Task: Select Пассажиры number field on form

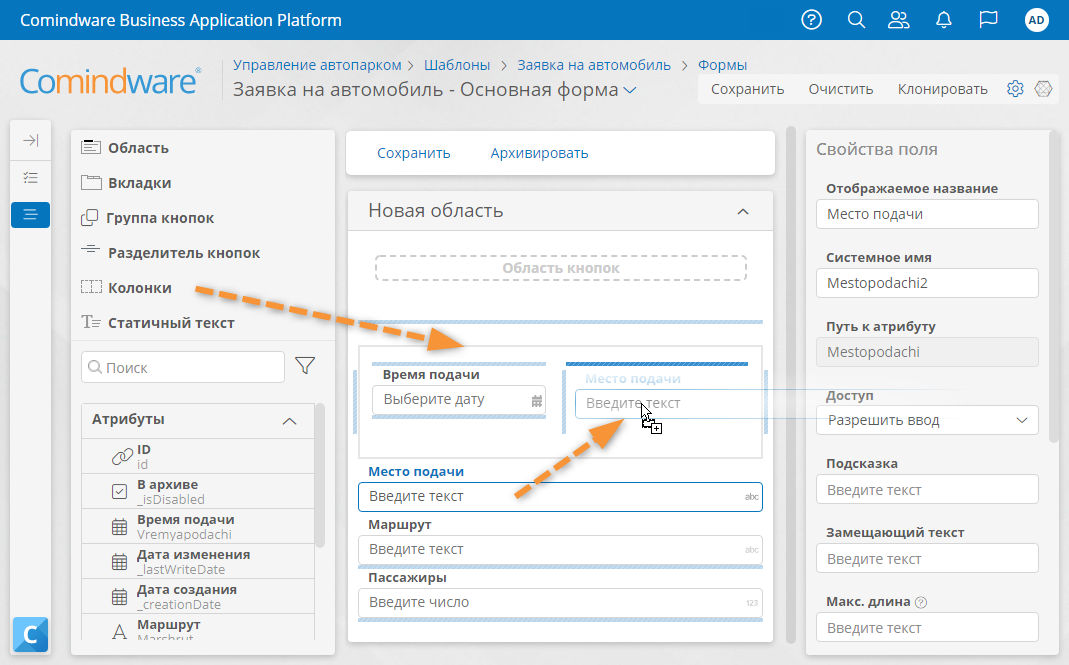Action: point(560,603)
